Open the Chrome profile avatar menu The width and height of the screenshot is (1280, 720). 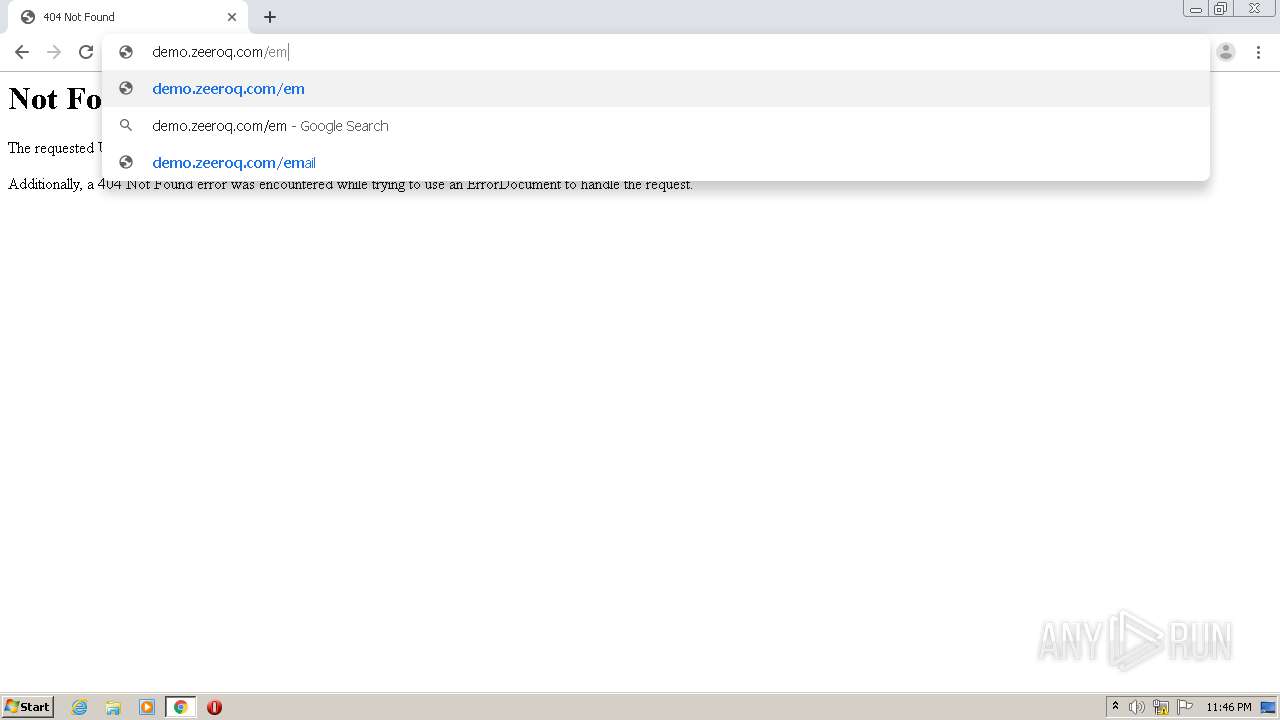(1226, 52)
